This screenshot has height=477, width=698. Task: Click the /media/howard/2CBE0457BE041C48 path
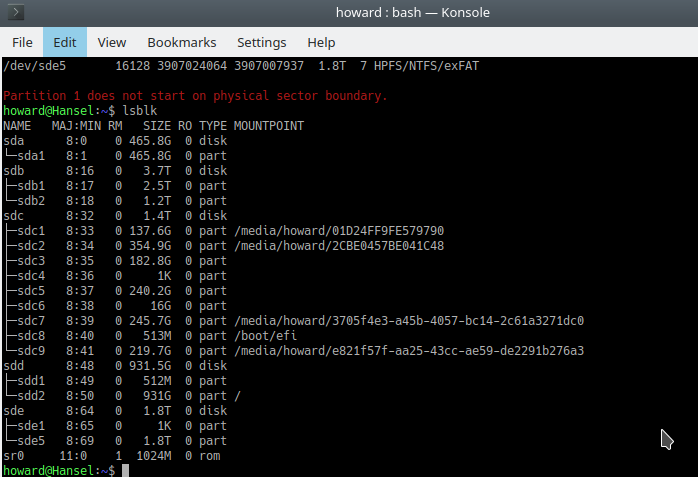point(338,246)
